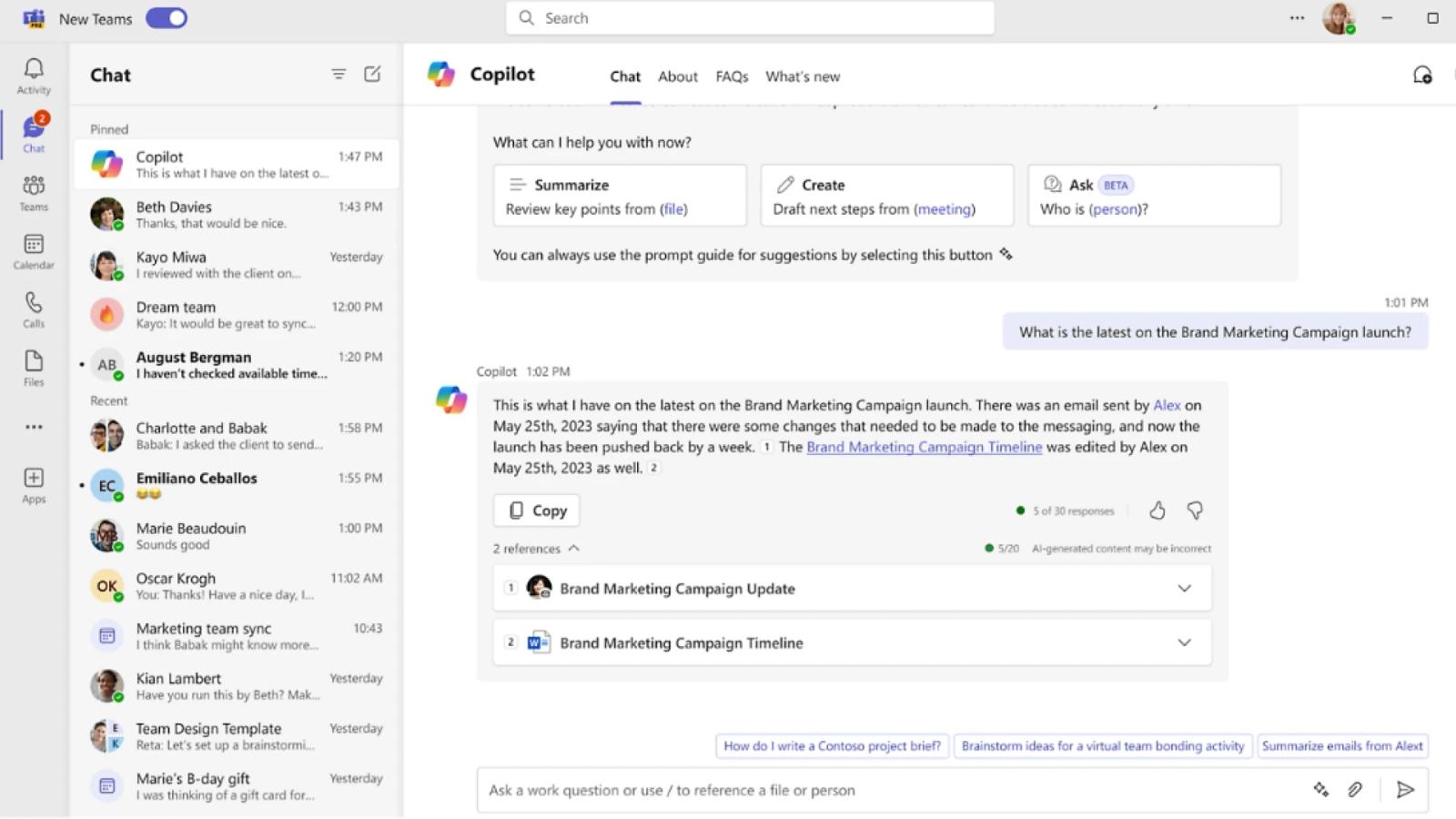
Task: Open prompt guide icon in compose box
Action: point(1321,790)
